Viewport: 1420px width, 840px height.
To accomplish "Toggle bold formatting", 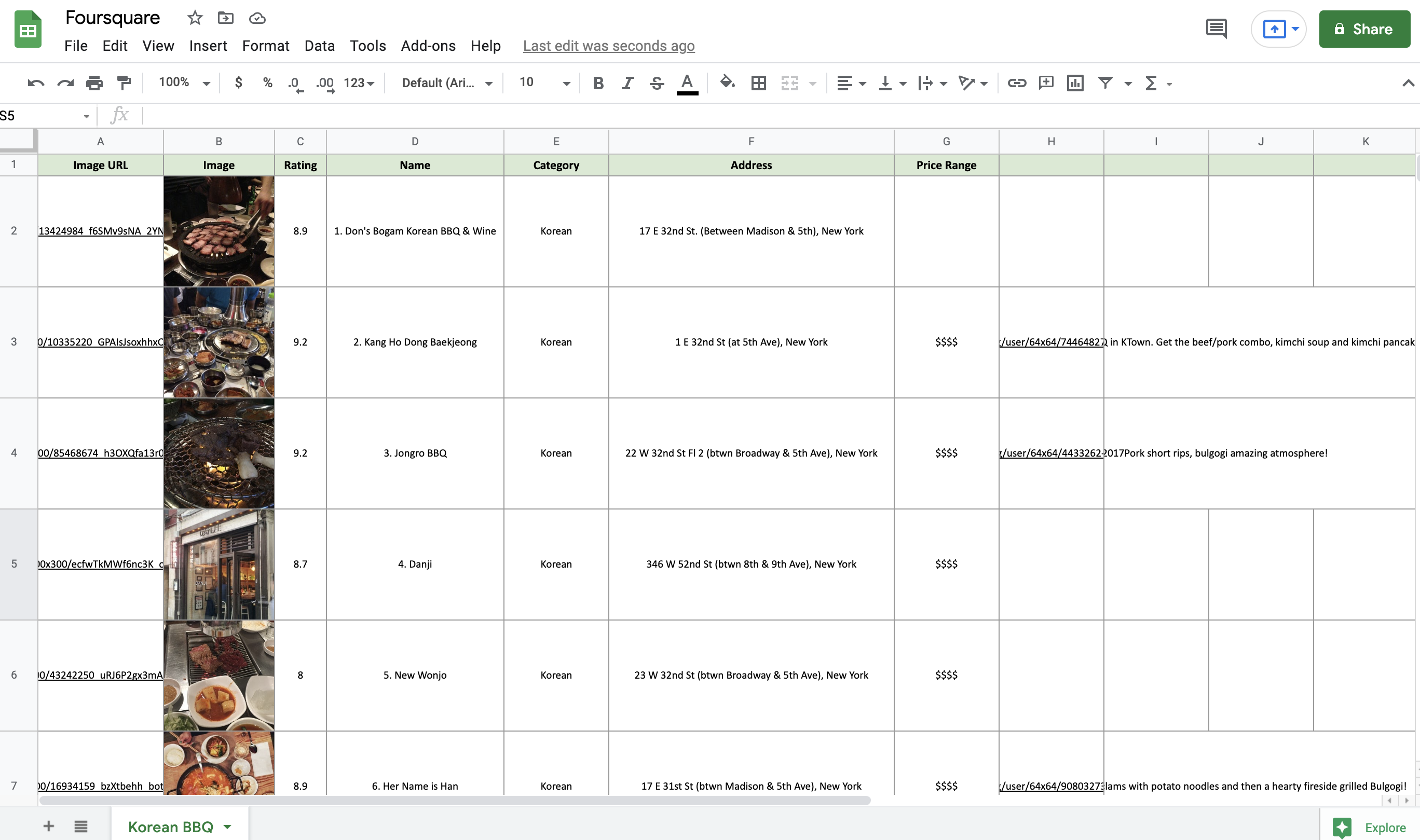I will tap(598, 82).
